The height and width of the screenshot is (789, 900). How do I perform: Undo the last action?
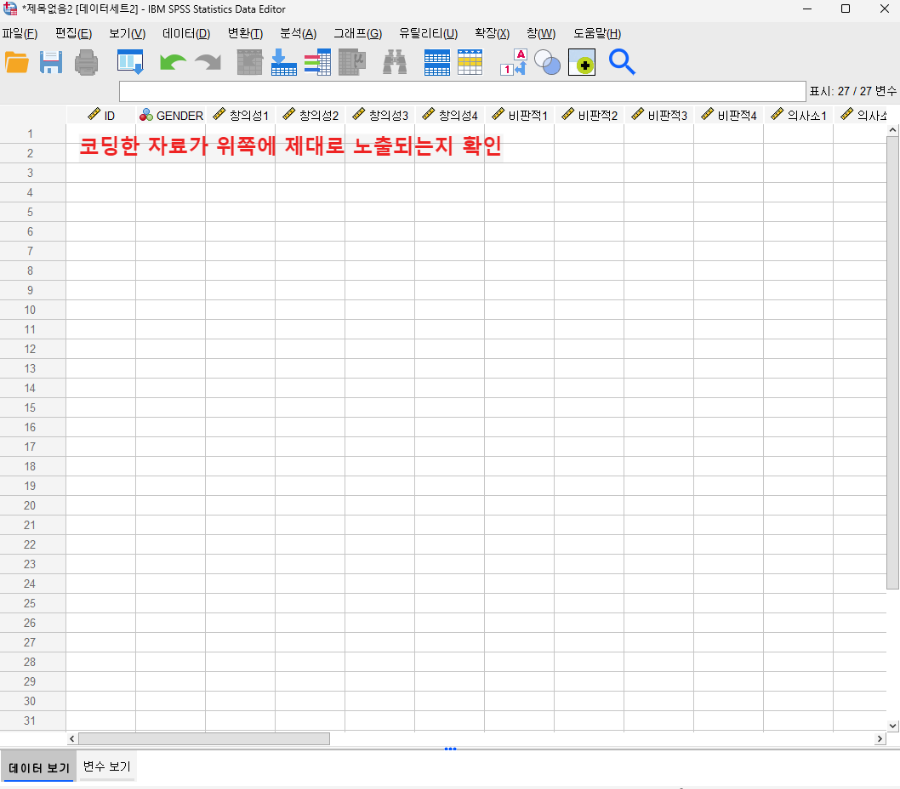pyautogui.click(x=172, y=62)
